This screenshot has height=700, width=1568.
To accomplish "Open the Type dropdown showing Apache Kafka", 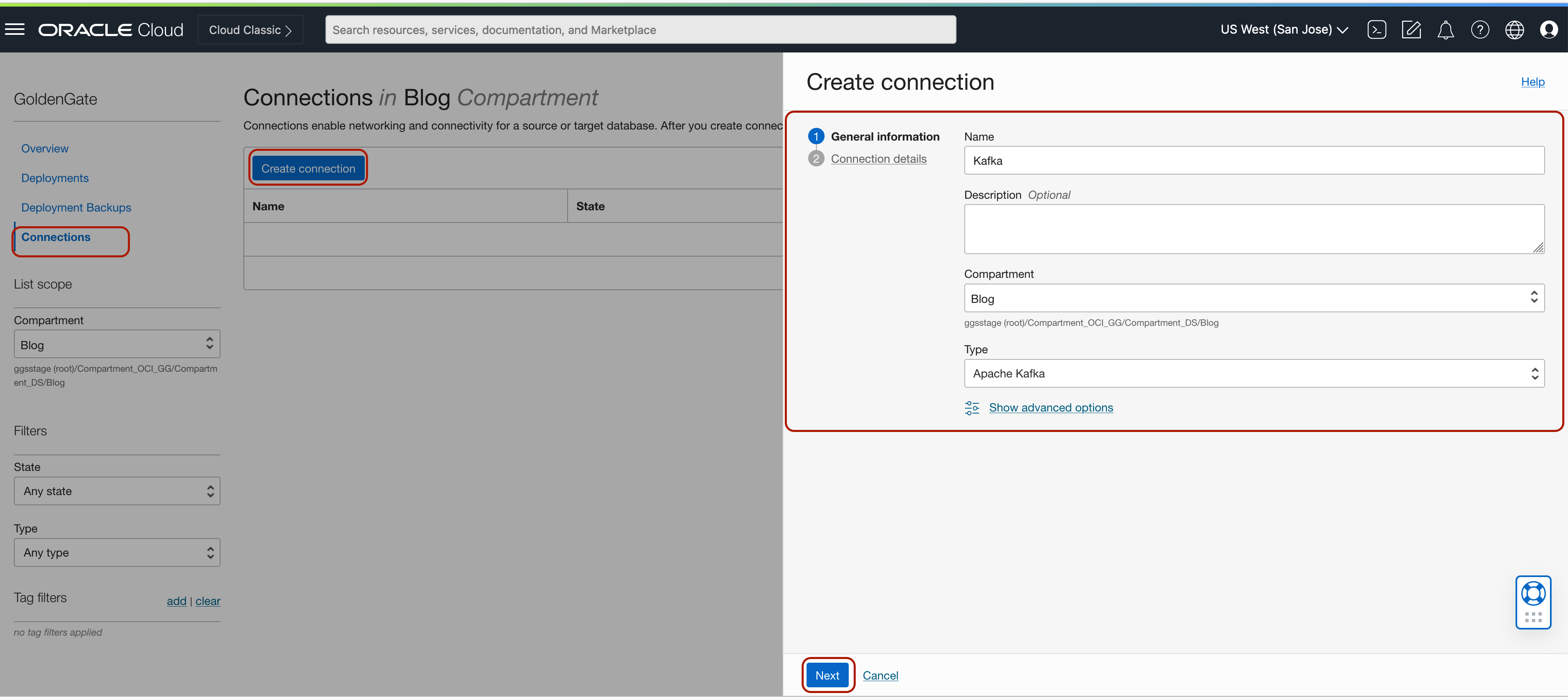I will [x=1253, y=373].
